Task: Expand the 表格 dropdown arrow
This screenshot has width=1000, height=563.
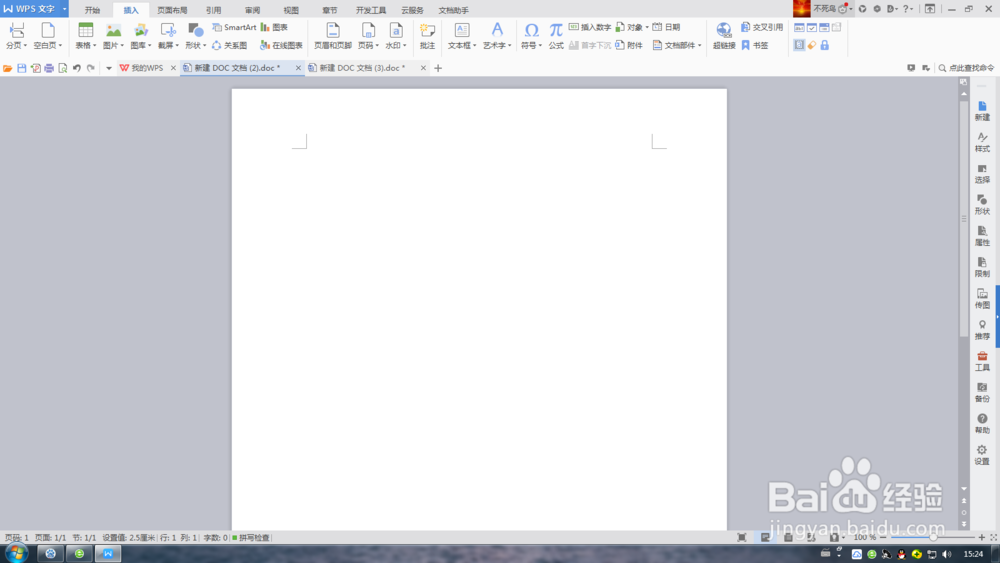Action: pos(94,46)
